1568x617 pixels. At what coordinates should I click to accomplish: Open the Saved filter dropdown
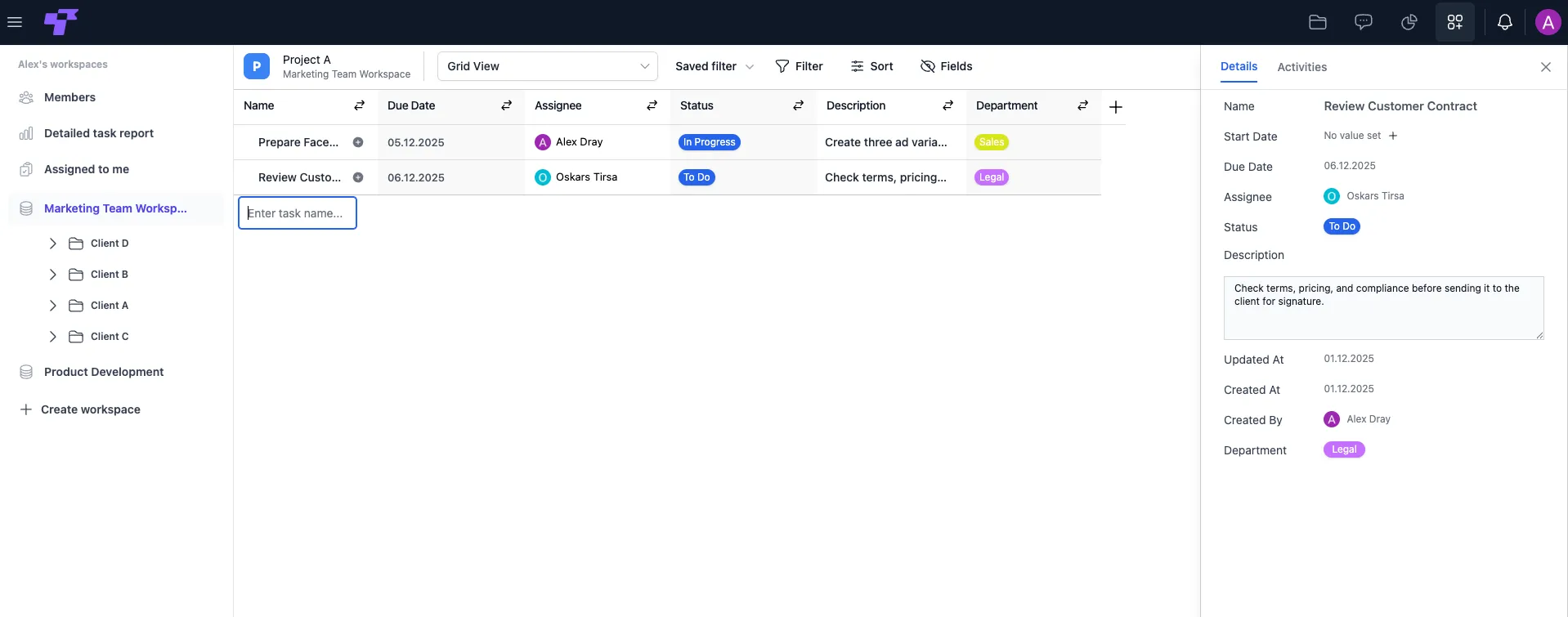[x=715, y=66]
